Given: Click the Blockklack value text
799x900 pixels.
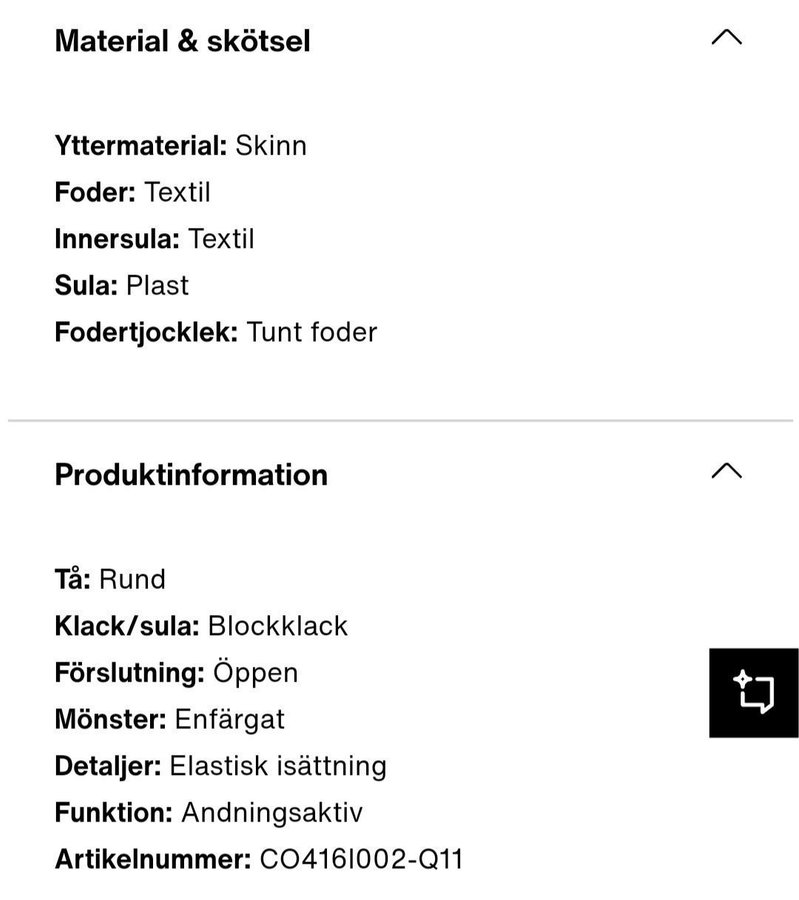Looking at the screenshot, I should point(278,626).
